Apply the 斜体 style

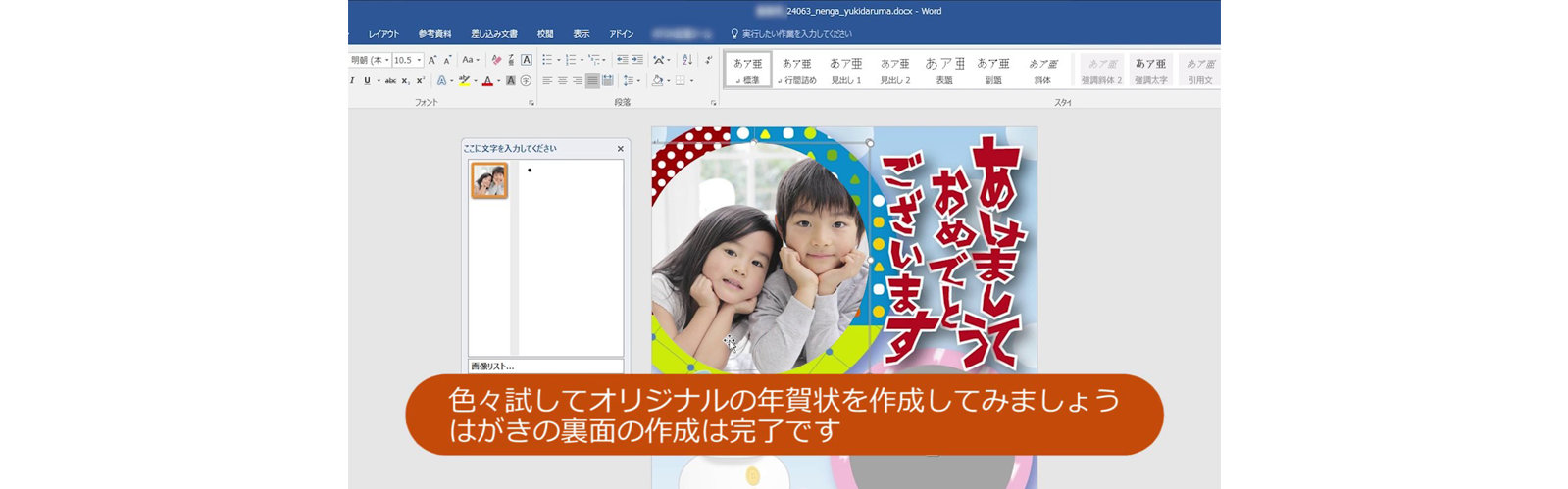tap(1042, 70)
